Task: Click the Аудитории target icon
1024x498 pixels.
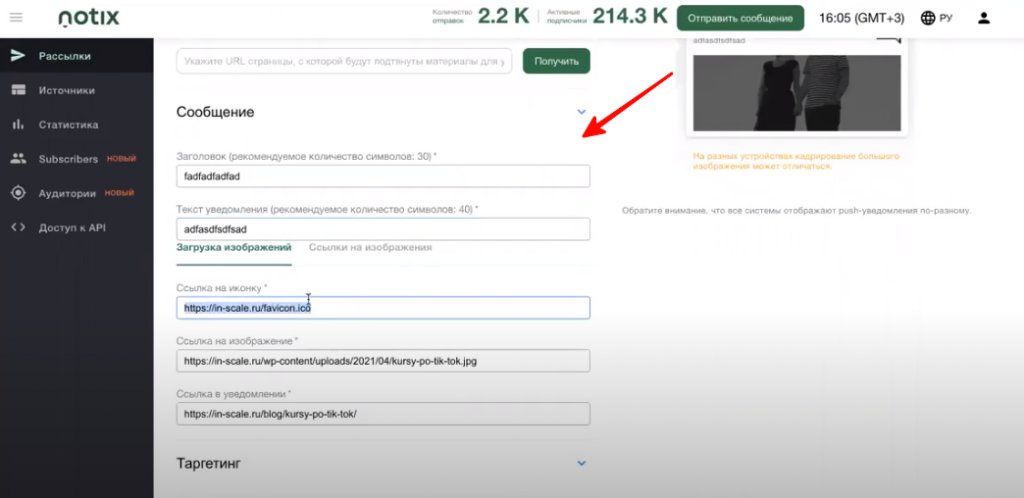Action: pos(17,193)
